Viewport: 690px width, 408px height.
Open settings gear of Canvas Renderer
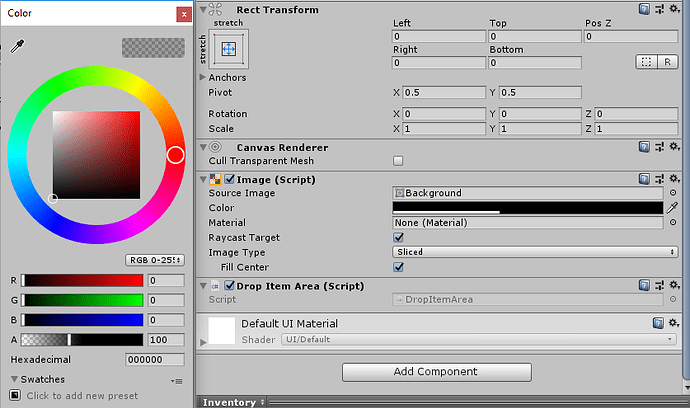[674, 147]
